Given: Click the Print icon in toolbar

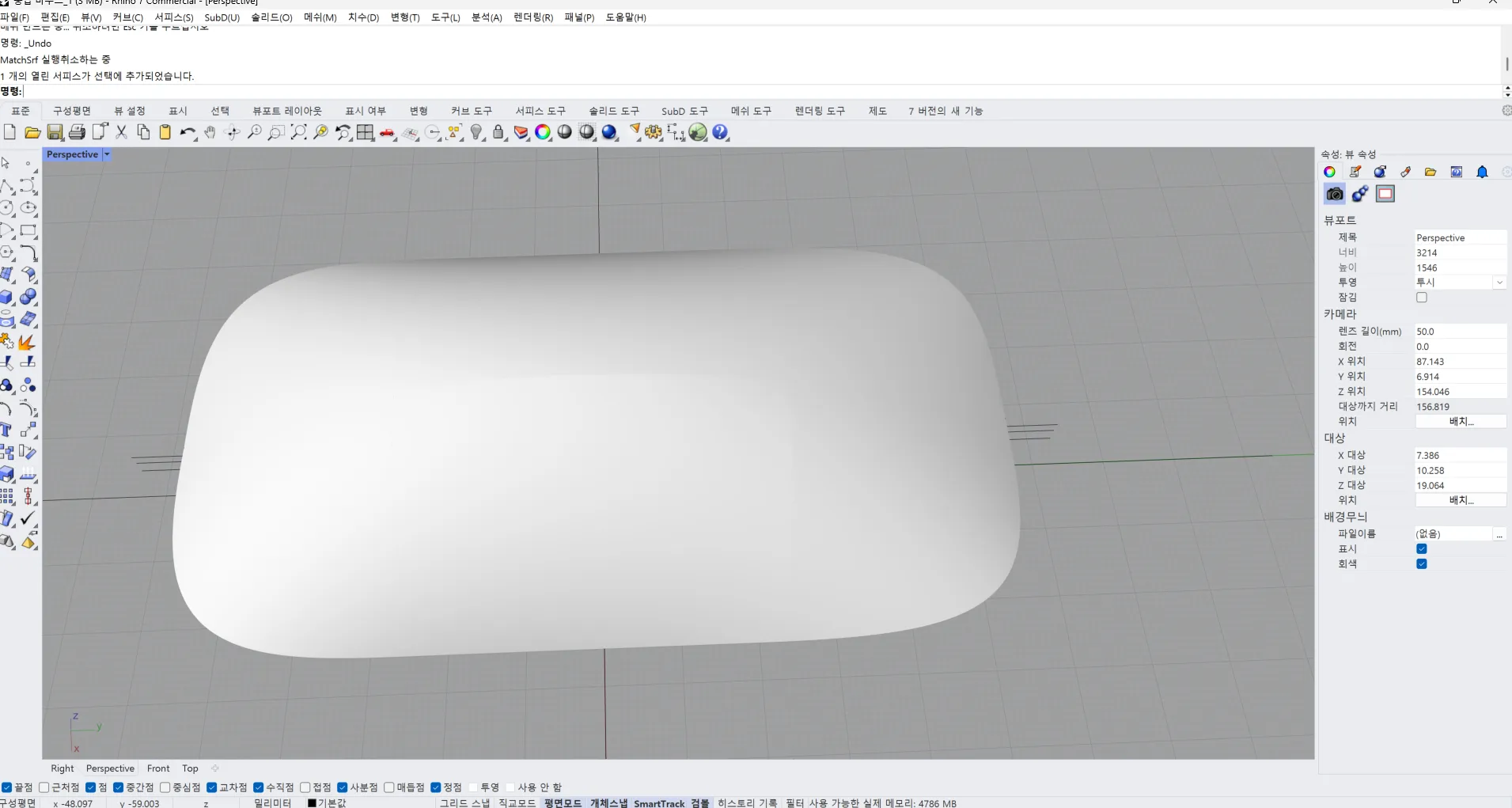Looking at the screenshot, I should tap(77, 132).
